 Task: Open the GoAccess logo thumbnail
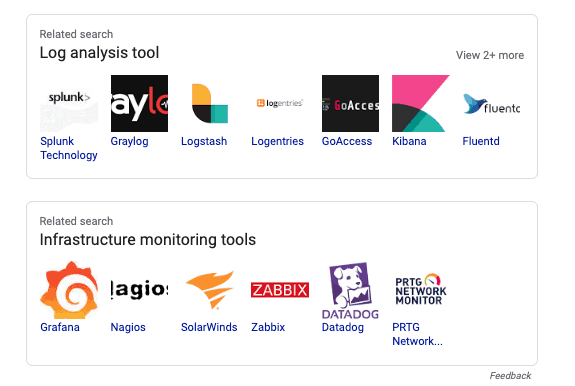[x=350, y=103]
